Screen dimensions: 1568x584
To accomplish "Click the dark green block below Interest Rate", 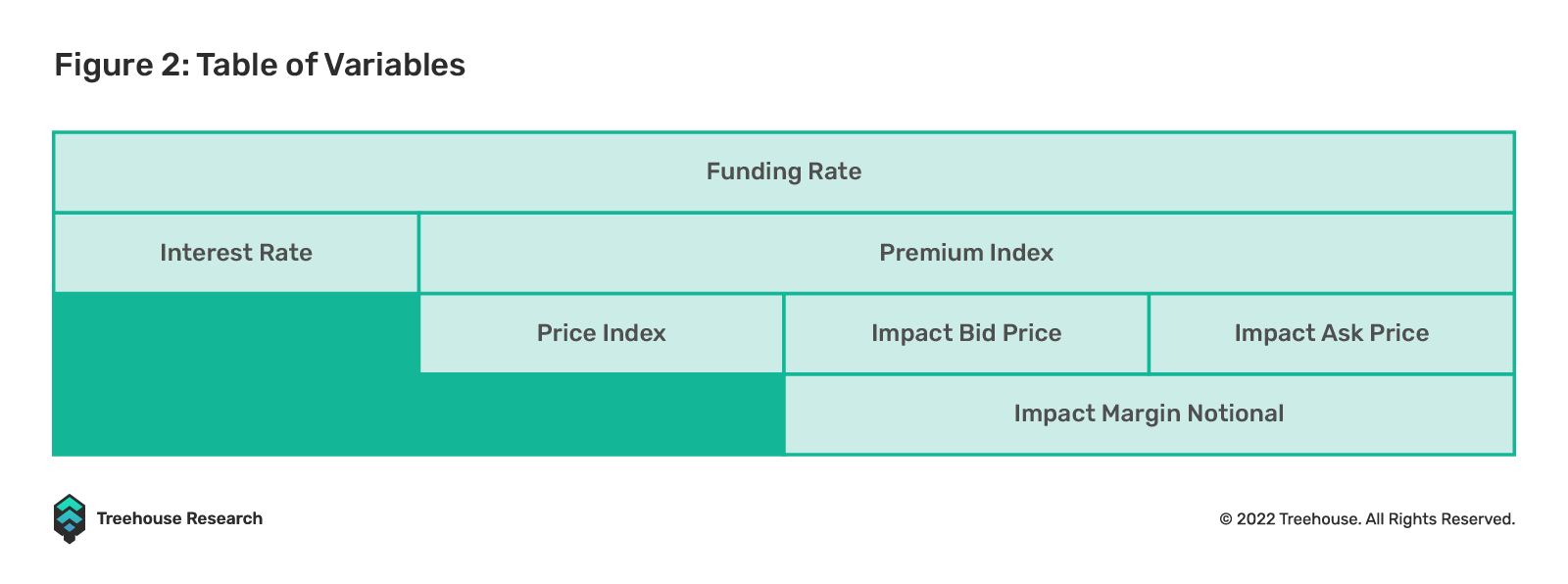I will tap(236, 373).
